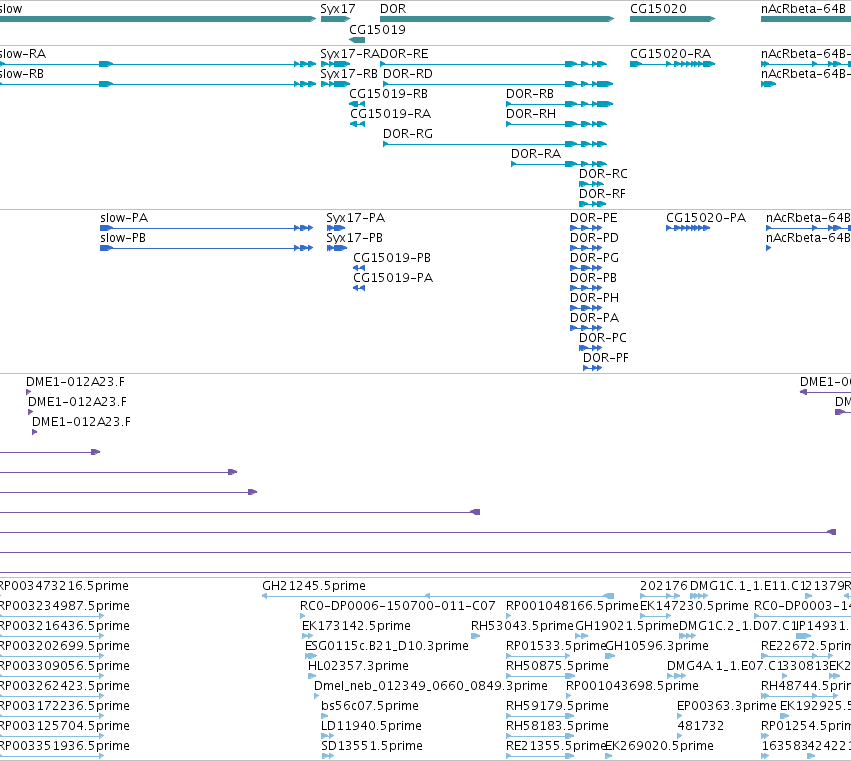851x761 pixels.
Task: Select the CG15019-PA protein label
Action: [x=393, y=278]
